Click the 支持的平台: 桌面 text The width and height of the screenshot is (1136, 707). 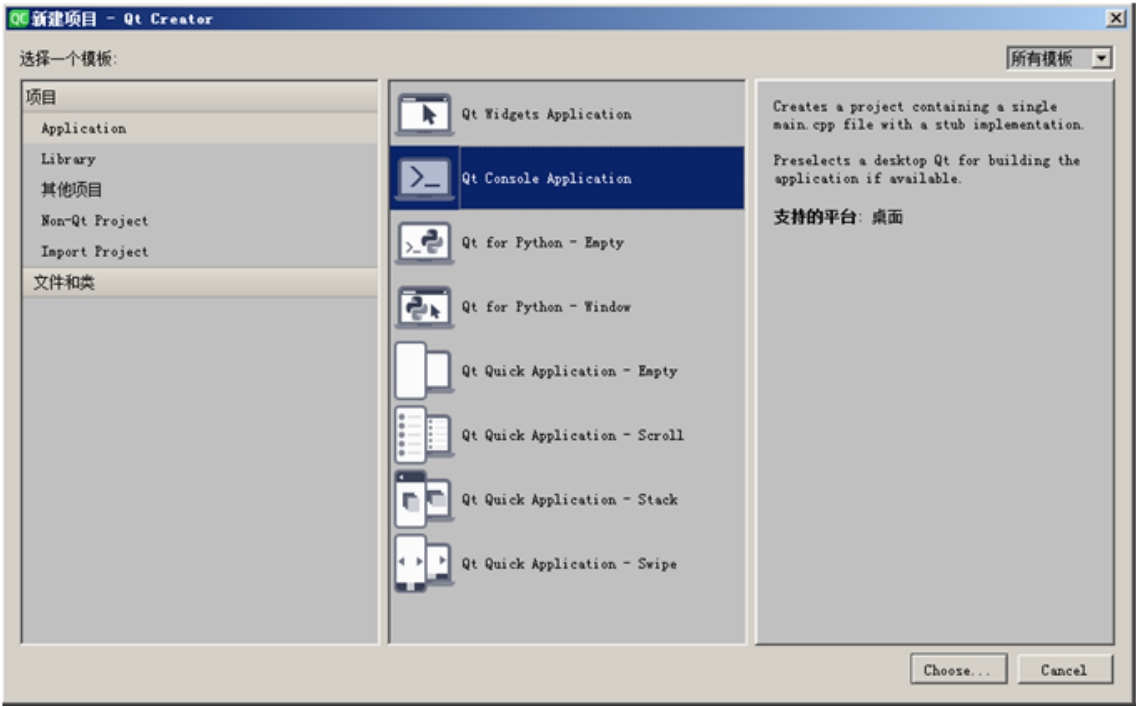click(x=838, y=217)
